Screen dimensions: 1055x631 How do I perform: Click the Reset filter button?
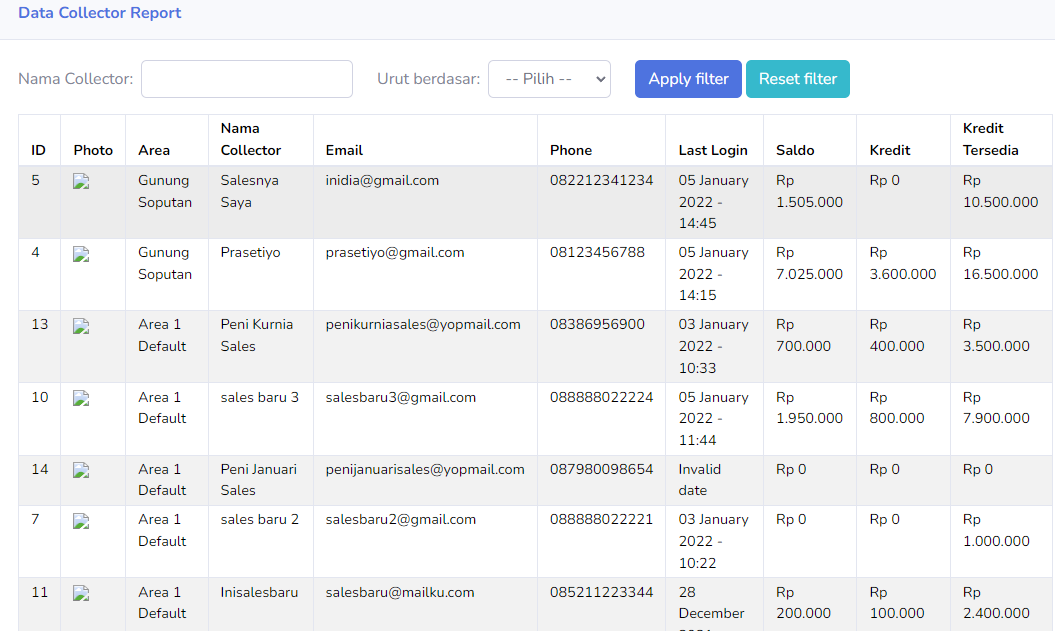797,79
